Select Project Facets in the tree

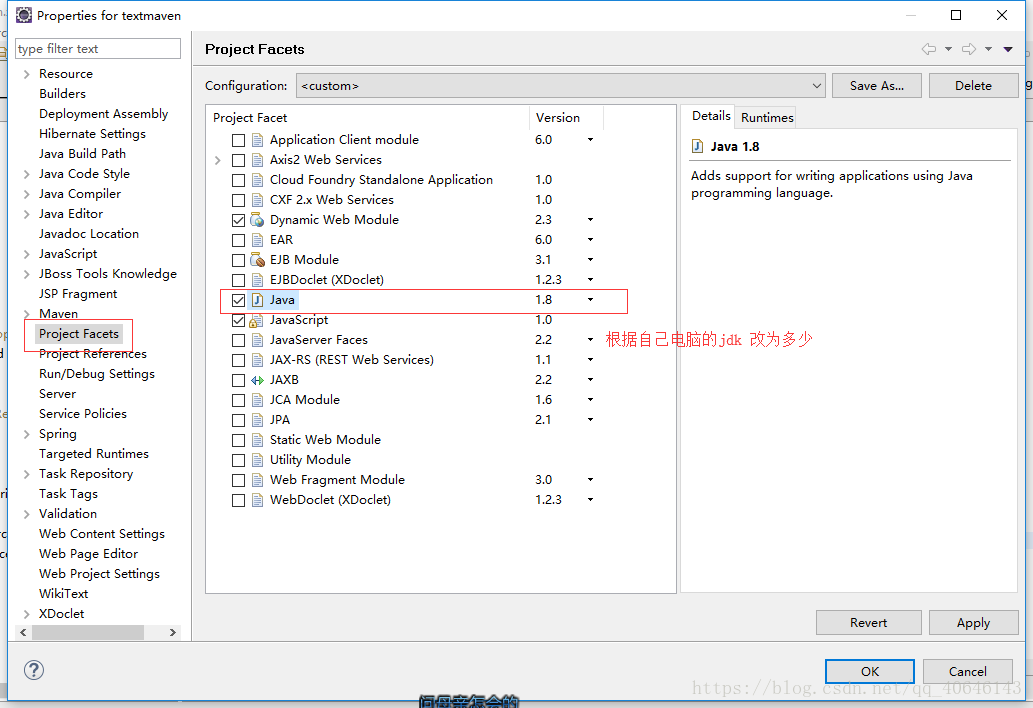click(x=79, y=334)
